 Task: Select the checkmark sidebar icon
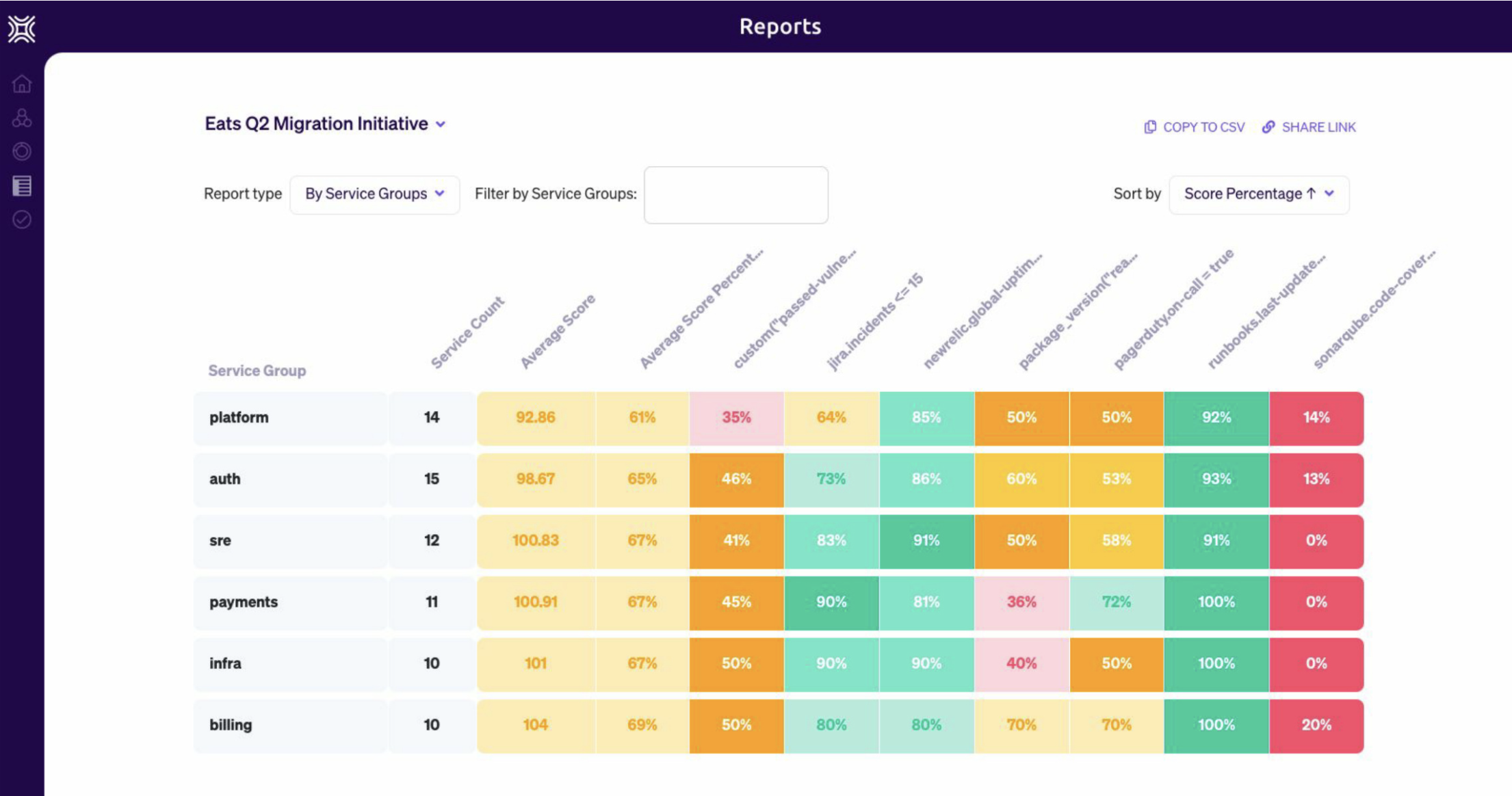pos(21,219)
